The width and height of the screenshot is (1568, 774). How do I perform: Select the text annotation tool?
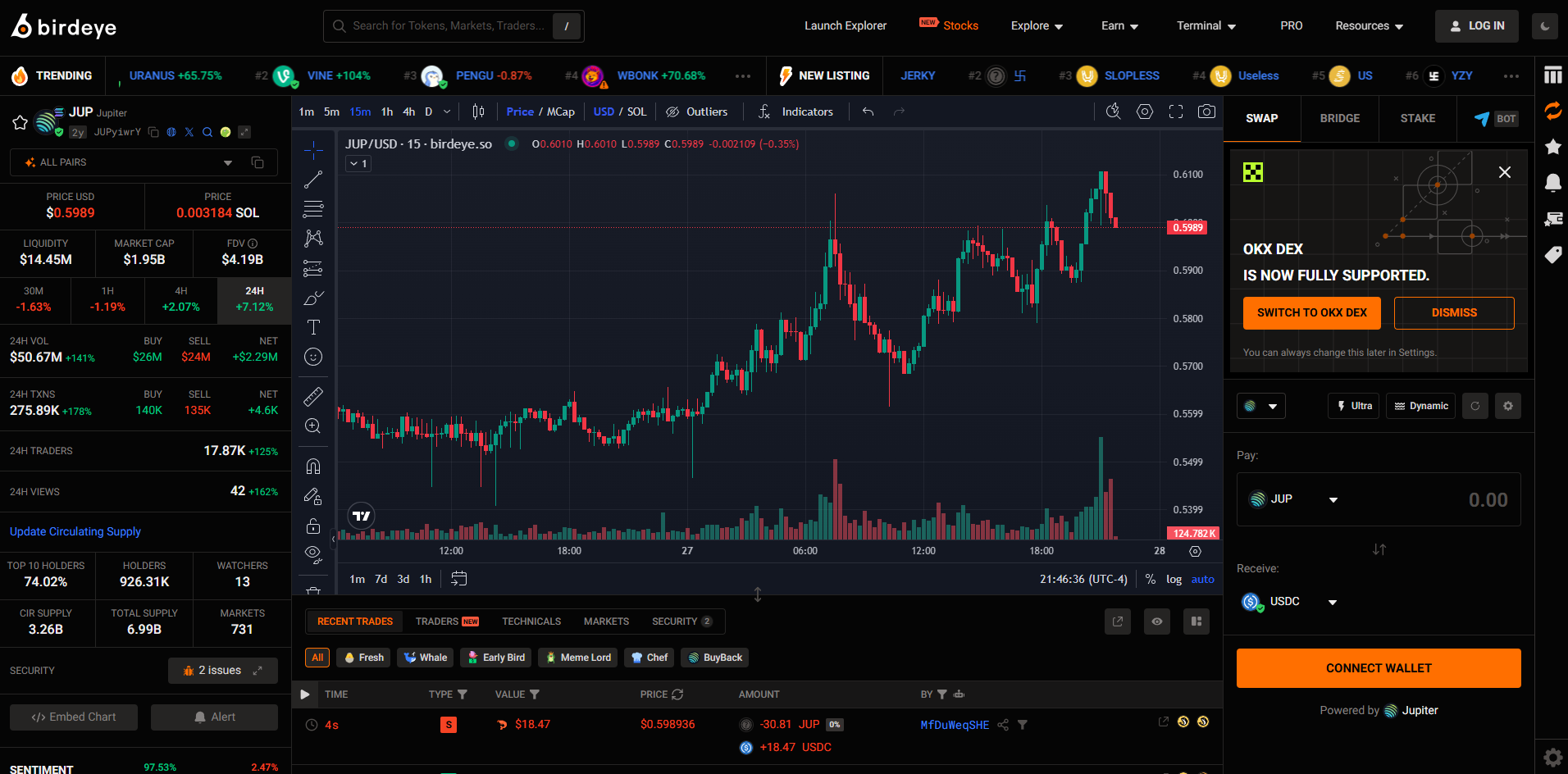tap(312, 327)
